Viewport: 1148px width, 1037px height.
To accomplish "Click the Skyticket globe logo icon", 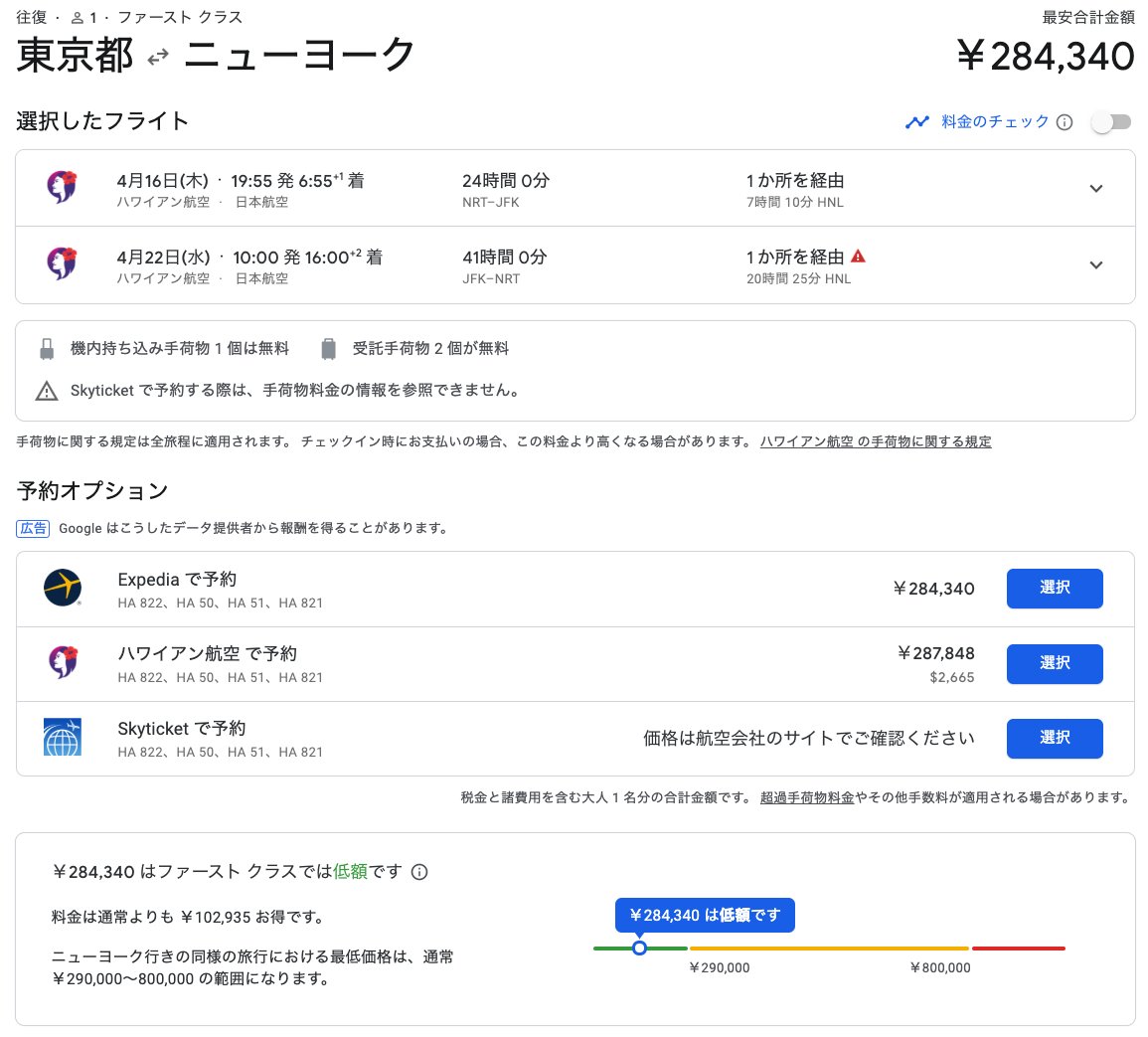I will tap(63, 738).
